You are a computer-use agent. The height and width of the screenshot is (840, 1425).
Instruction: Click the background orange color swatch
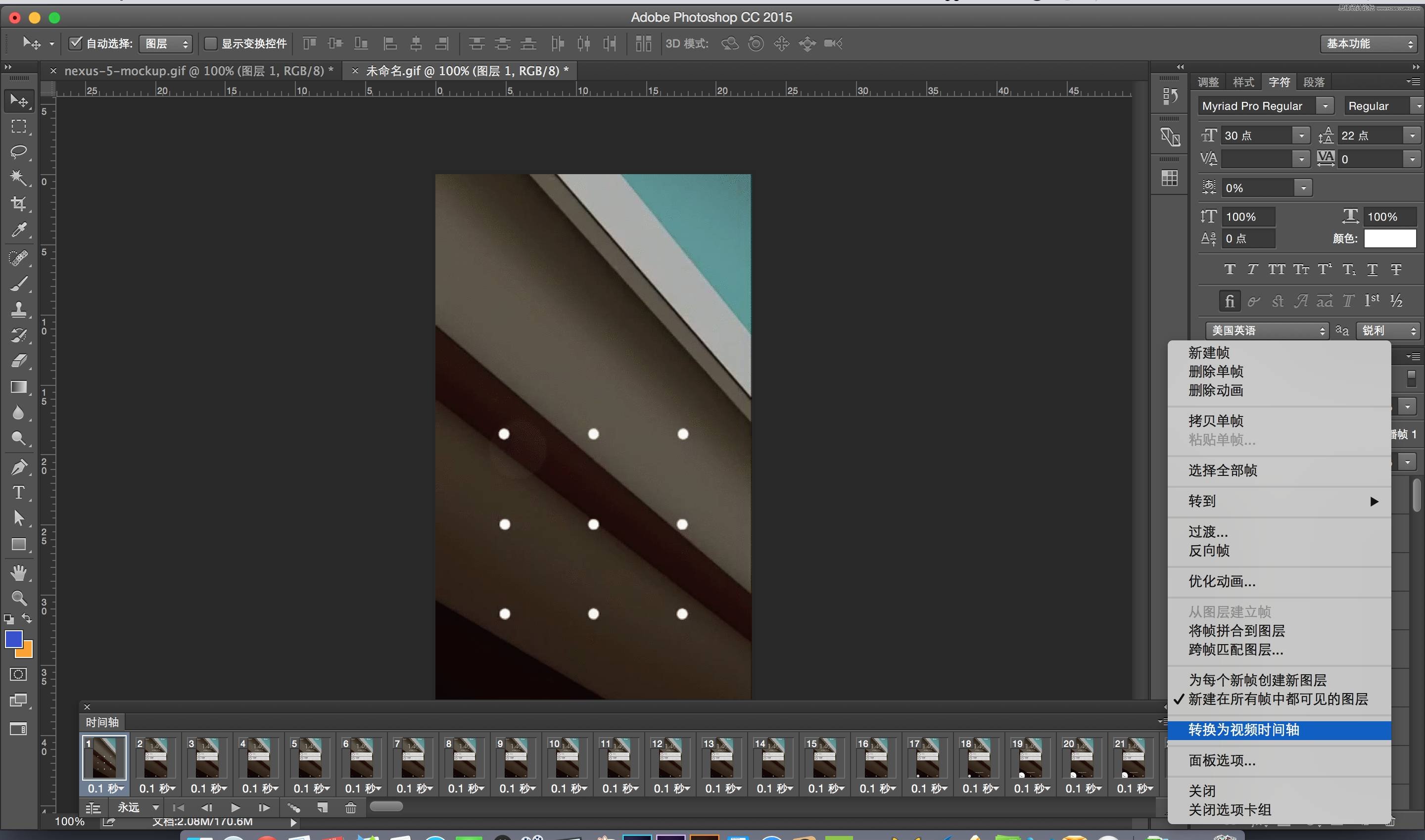point(27,652)
